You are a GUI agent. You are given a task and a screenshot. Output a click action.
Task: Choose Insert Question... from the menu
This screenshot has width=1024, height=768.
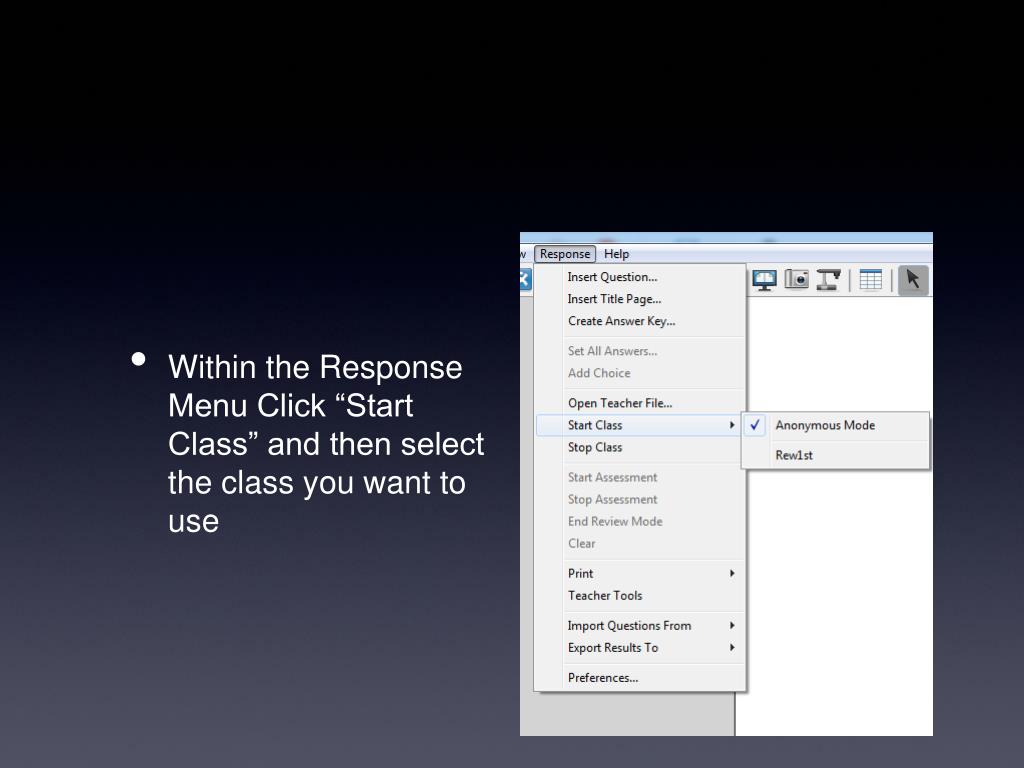[x=640, y=277]
